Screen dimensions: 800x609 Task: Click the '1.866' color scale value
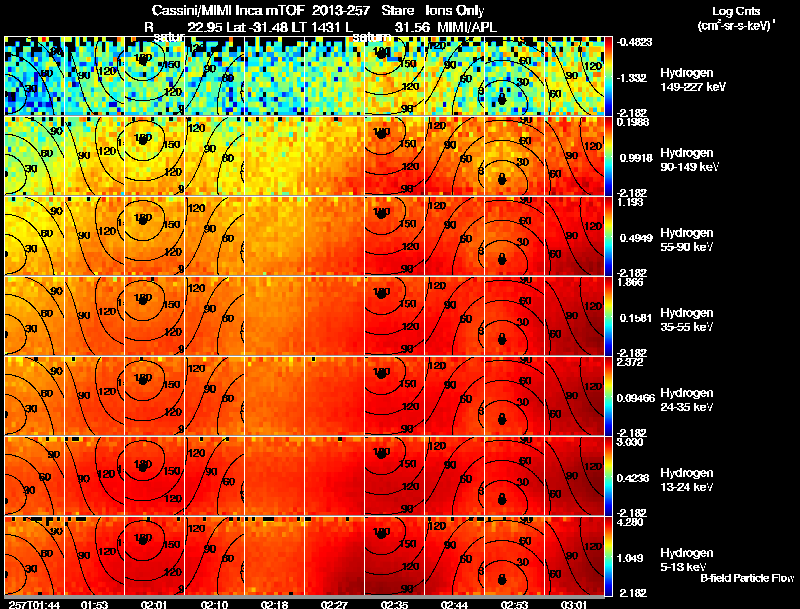point(629,282)
